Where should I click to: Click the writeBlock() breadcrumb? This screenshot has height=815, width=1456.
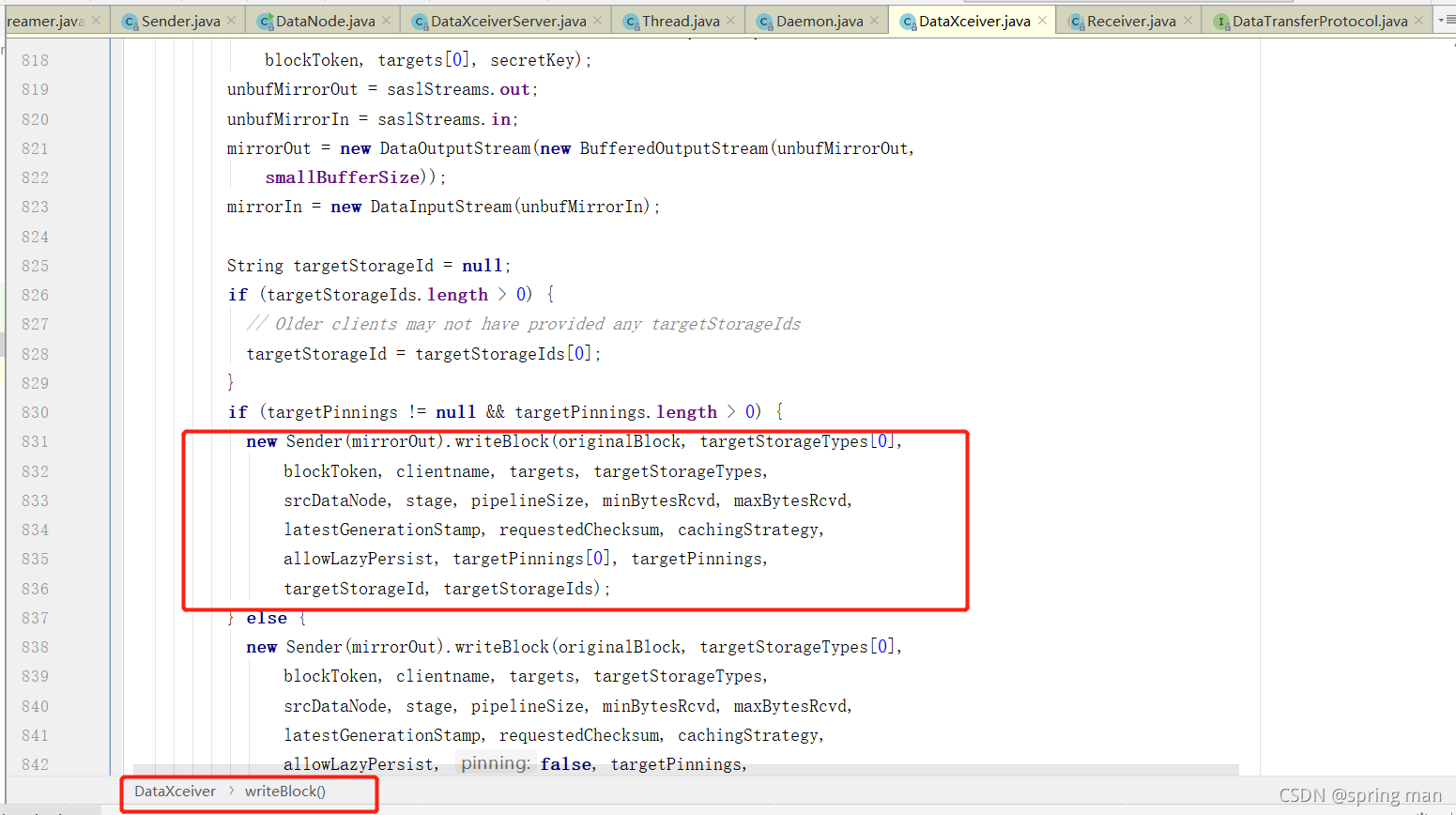[x=285, y=792]
